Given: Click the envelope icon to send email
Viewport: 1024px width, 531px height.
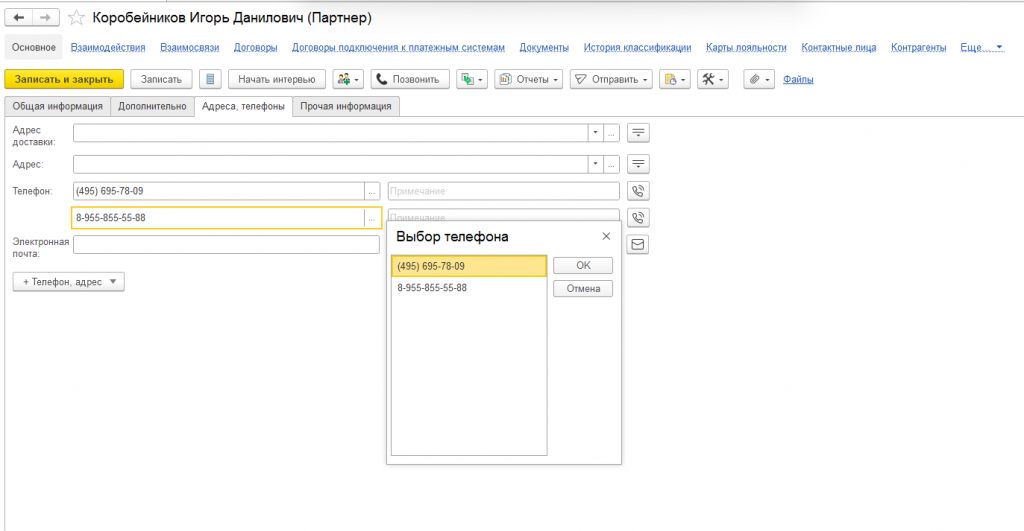Looking at the screenshot, I should point(637,244).
